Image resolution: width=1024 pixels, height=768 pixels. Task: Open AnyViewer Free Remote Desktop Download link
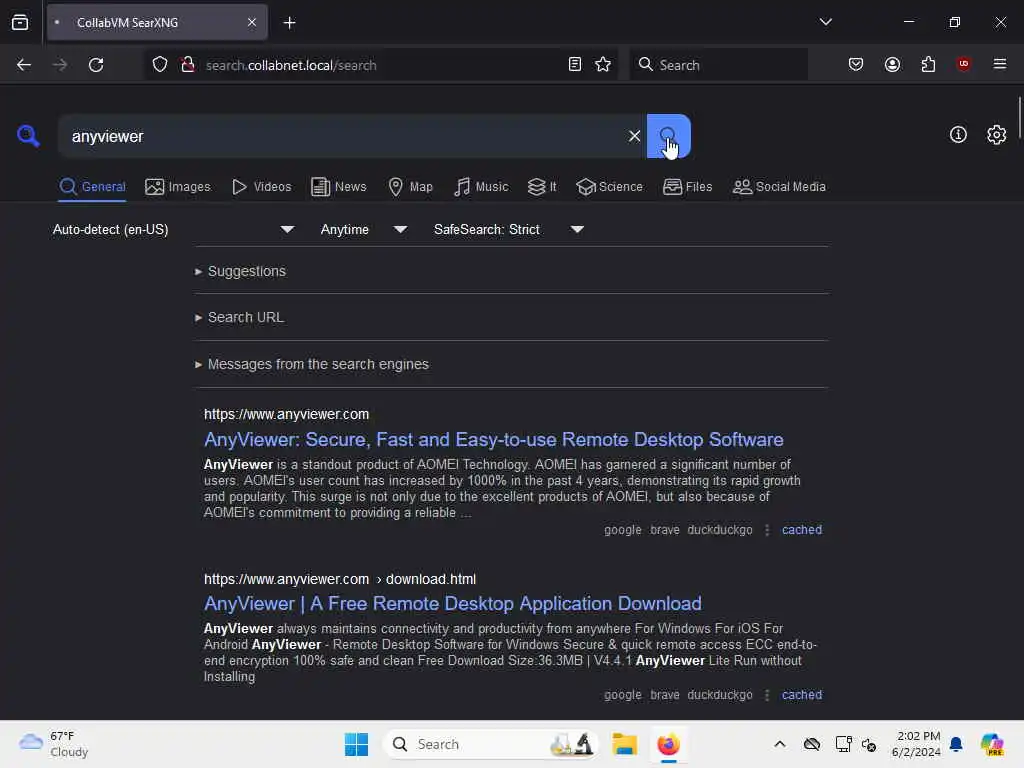(453, 603)
